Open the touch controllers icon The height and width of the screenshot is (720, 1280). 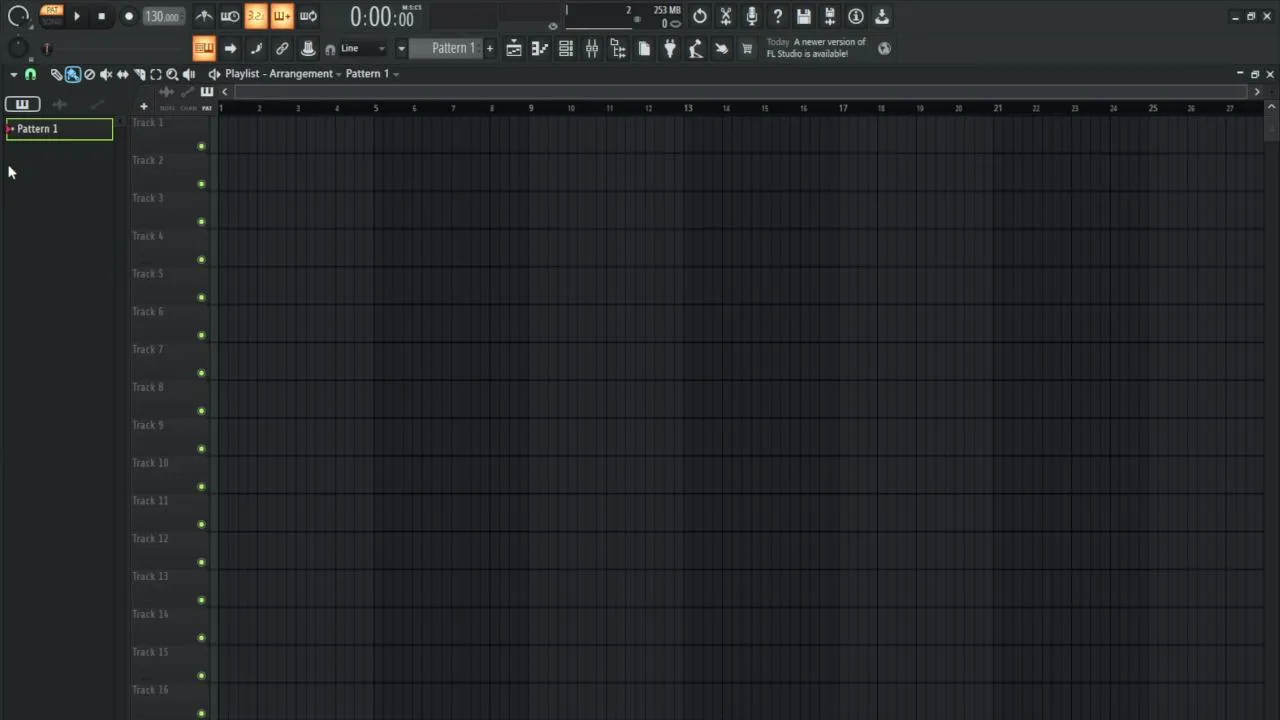(722, 48)
